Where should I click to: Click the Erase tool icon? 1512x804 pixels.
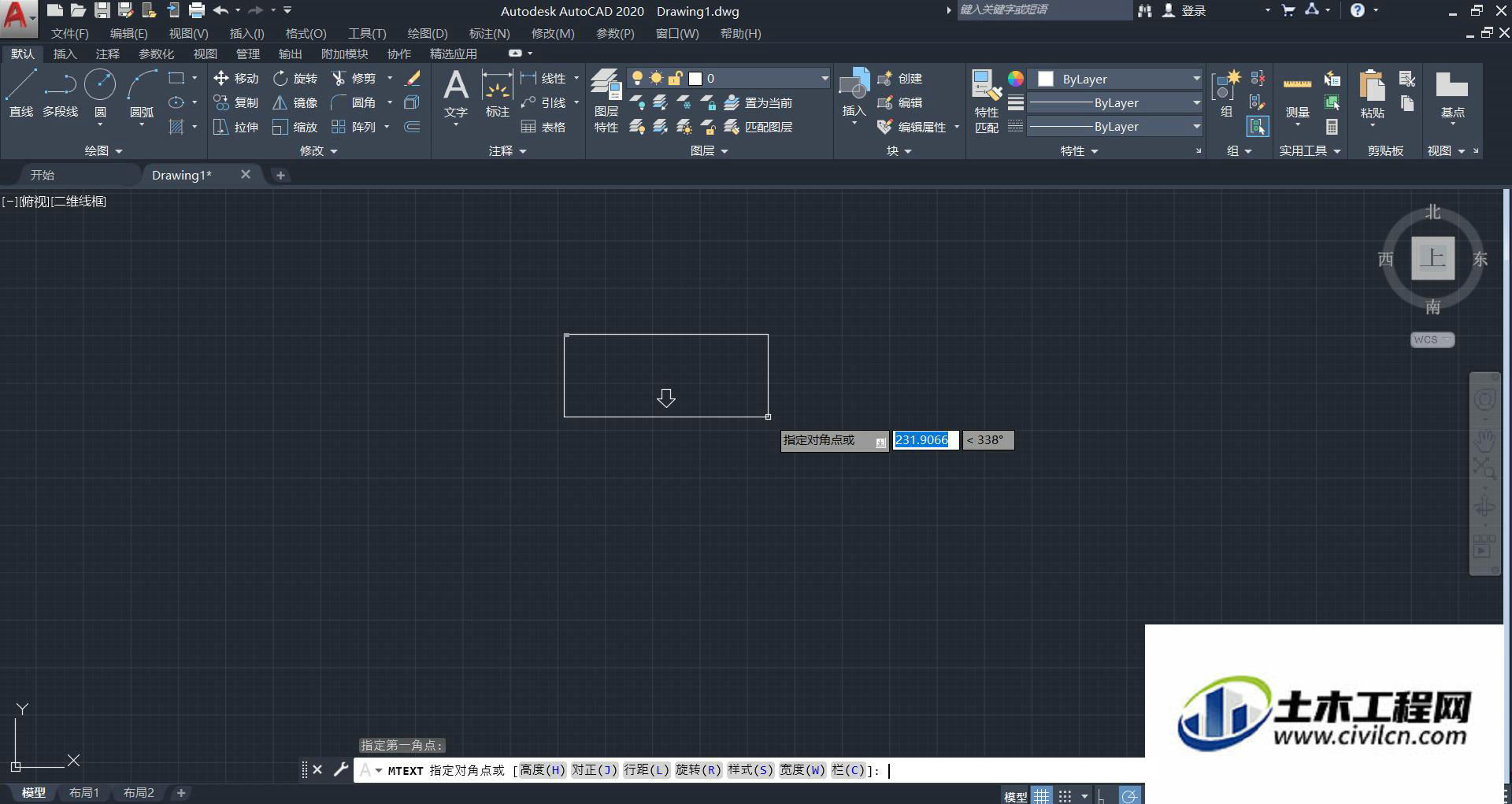point(413,78)
